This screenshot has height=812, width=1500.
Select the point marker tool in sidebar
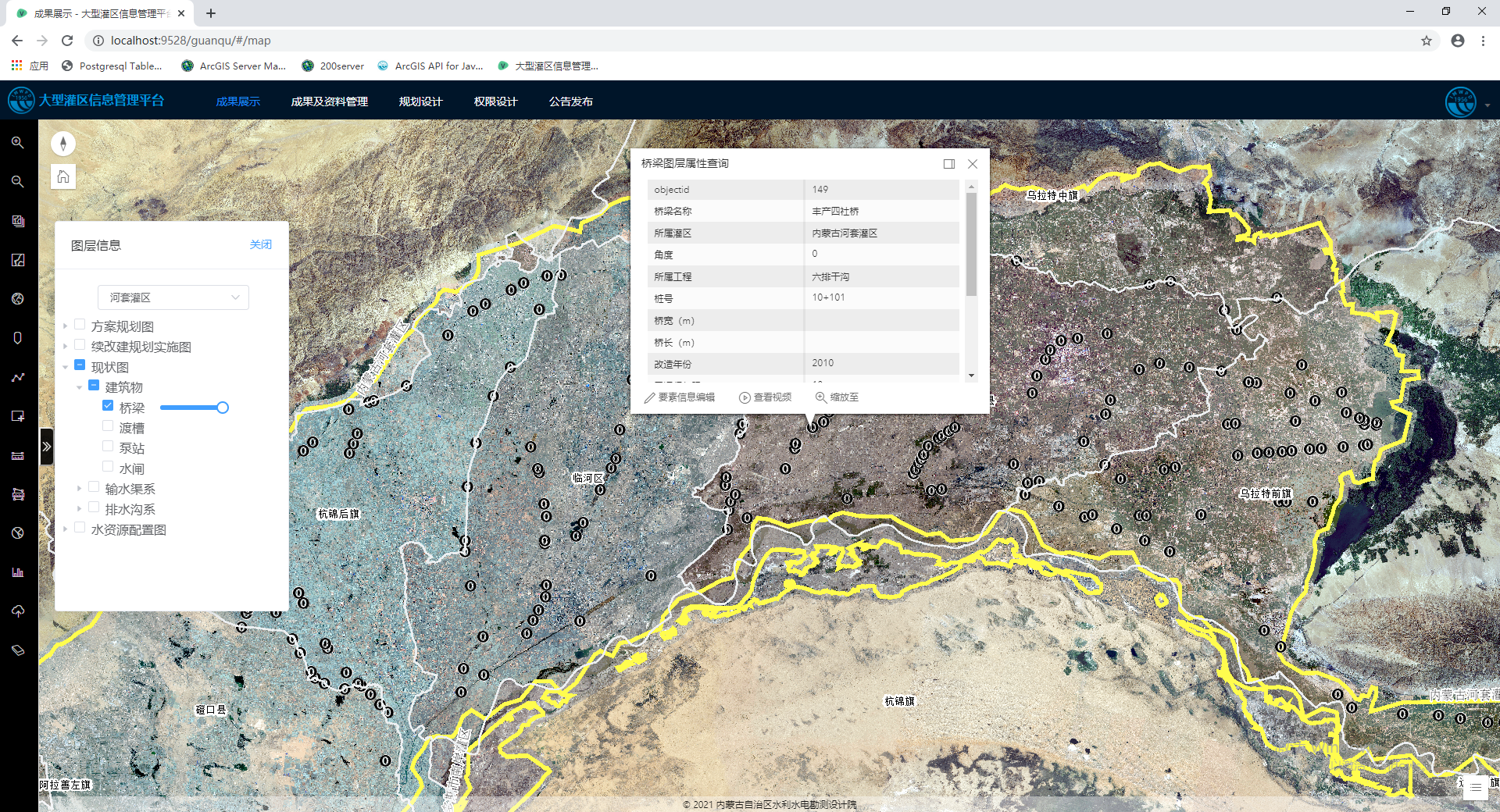click(18, 338)
